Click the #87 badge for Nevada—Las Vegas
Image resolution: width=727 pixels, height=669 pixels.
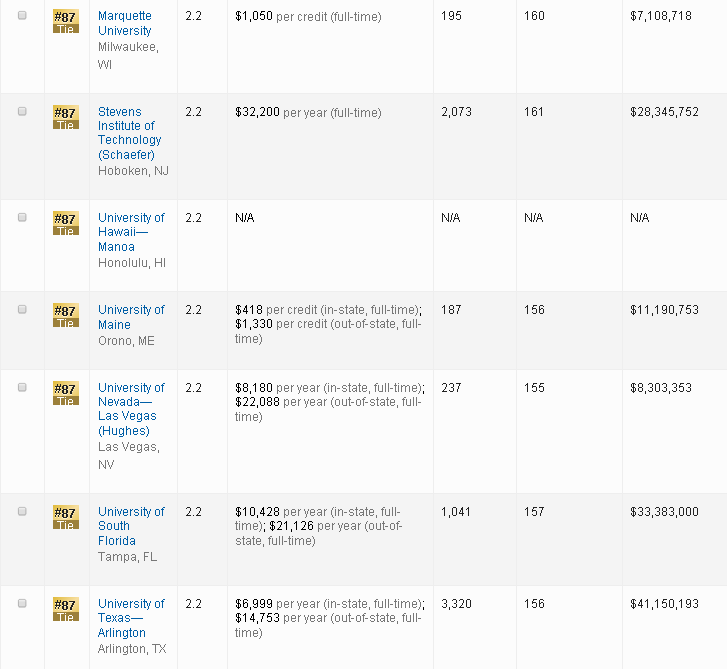pos(65,393)
